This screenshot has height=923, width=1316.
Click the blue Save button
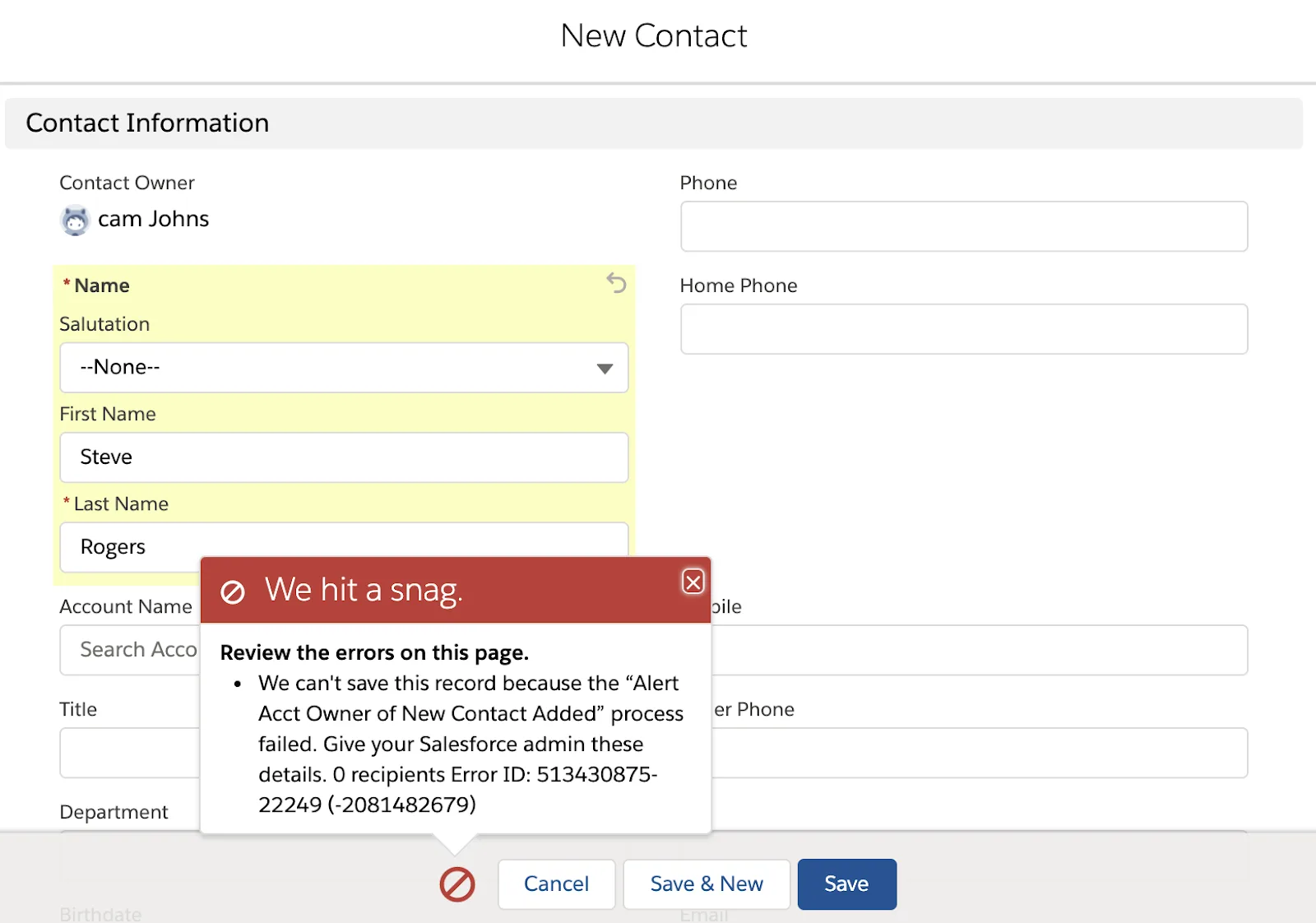click(846, 884)
